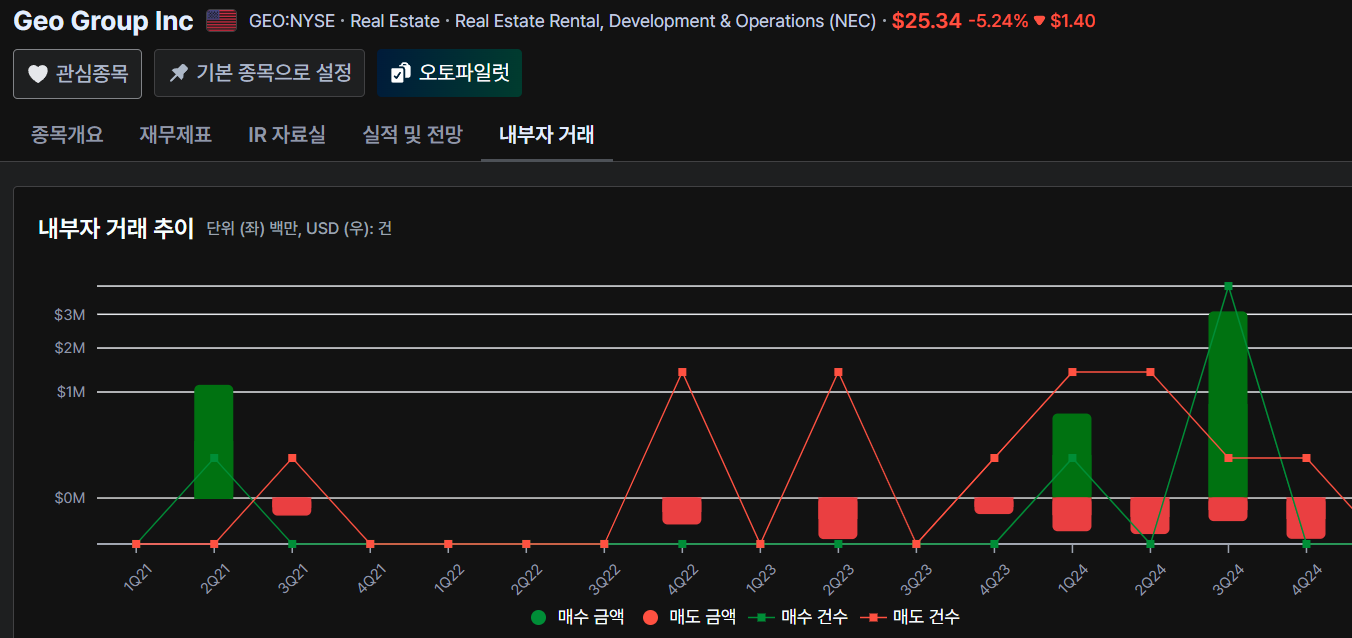Open the 종목개요 tab
The image size is (1352, 638).
coord(67,134)
